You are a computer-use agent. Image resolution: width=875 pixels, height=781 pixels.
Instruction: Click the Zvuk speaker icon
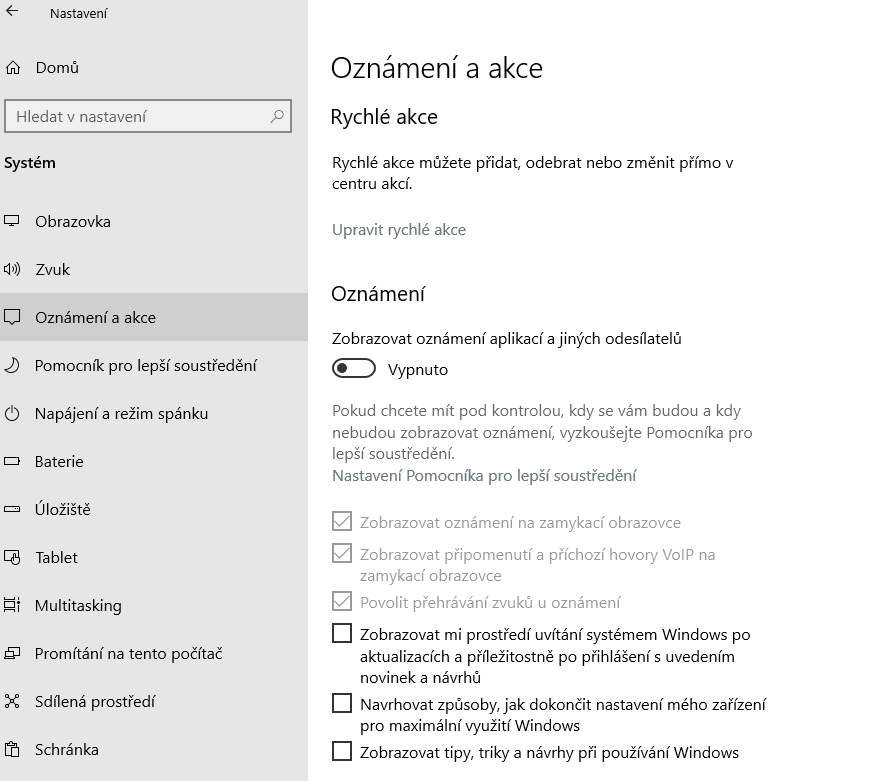click(13, 269)
